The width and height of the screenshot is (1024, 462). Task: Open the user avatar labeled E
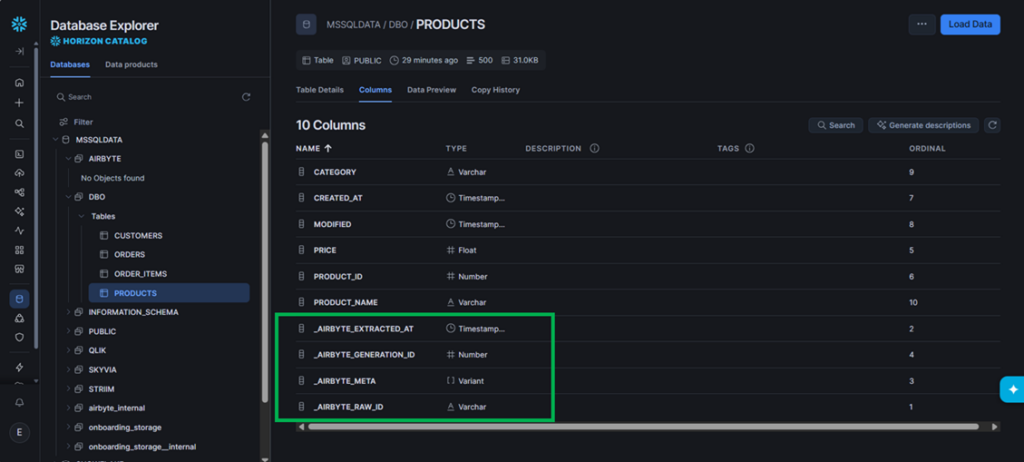pos(19,432)
